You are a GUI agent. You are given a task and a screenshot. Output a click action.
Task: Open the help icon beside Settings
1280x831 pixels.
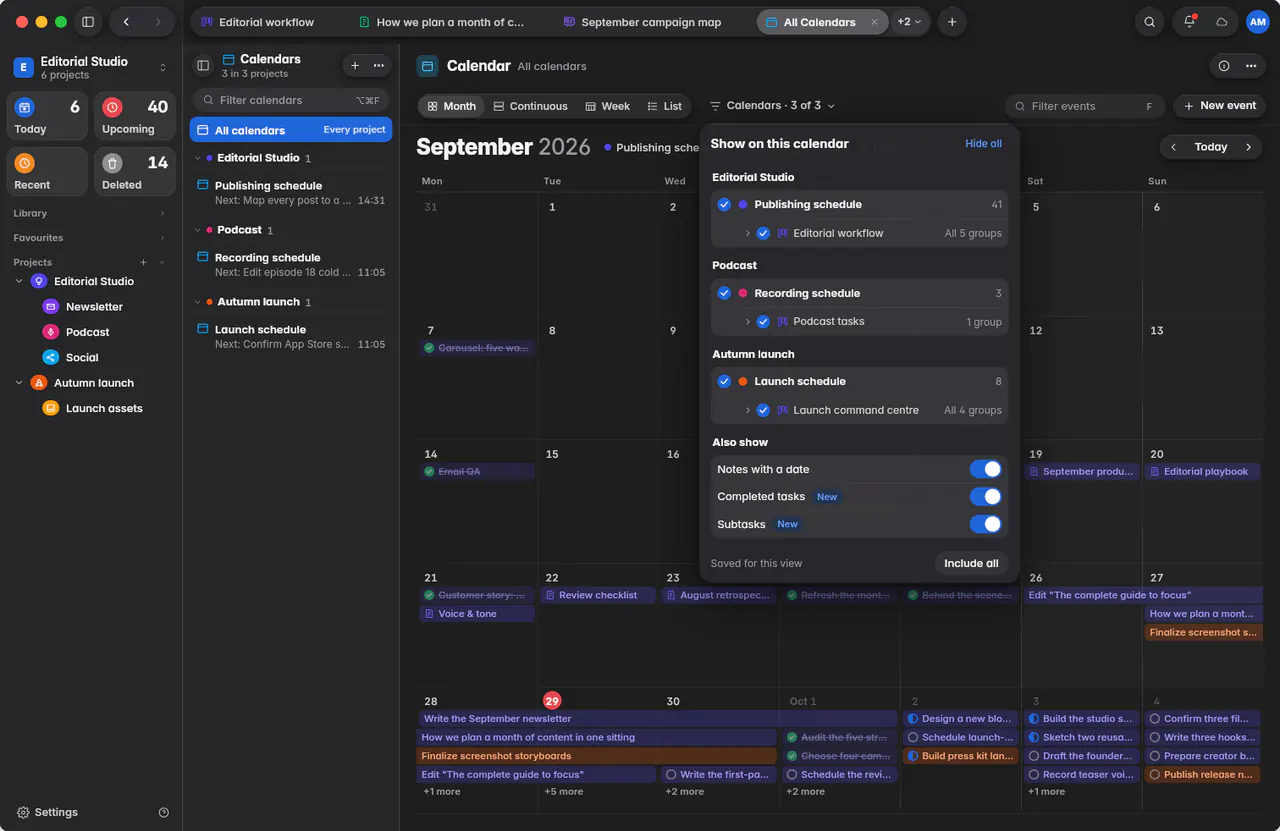[164, 813]
